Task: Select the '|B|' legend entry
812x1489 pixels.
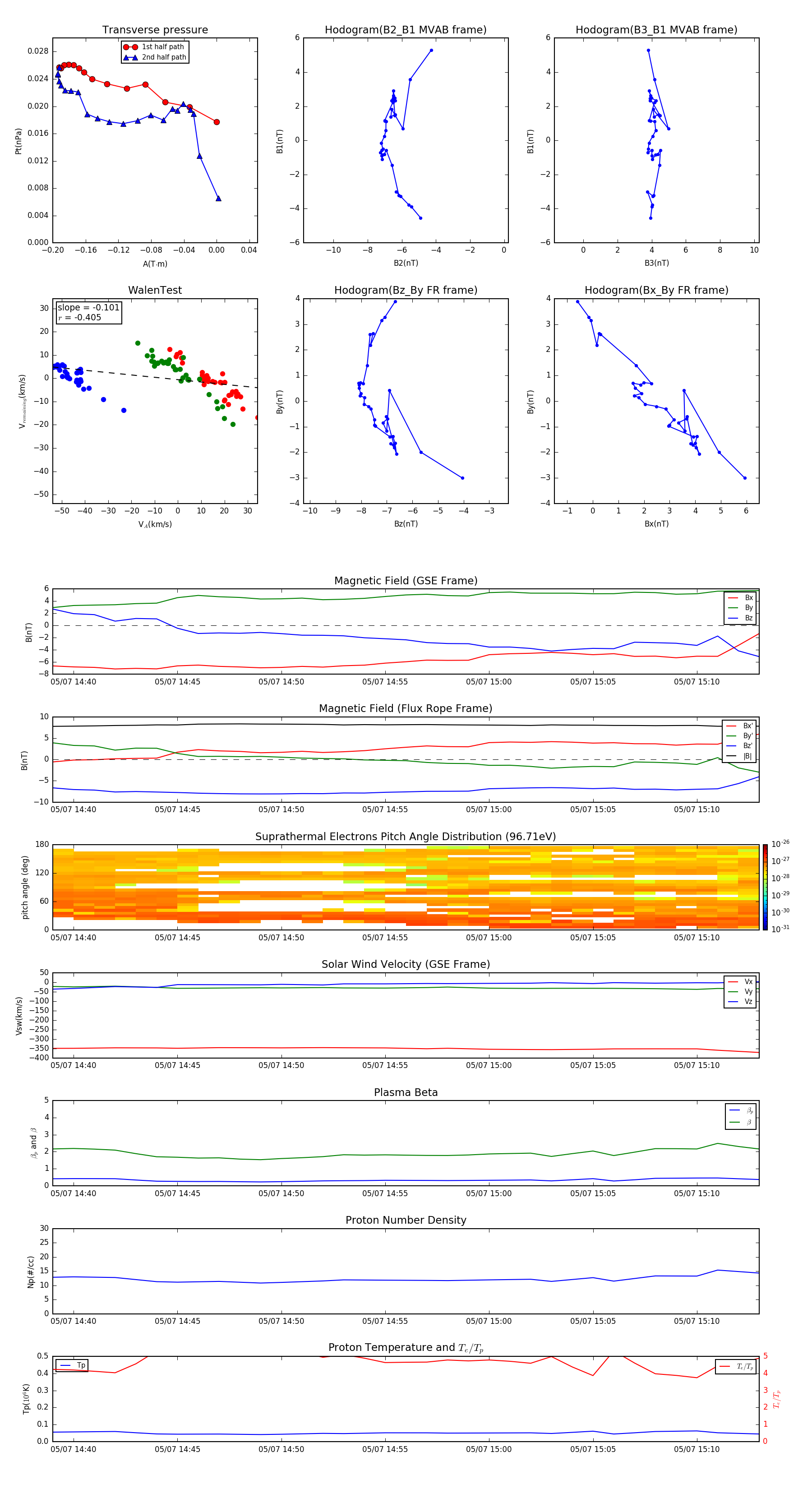Action: click(x=740, y=756)
